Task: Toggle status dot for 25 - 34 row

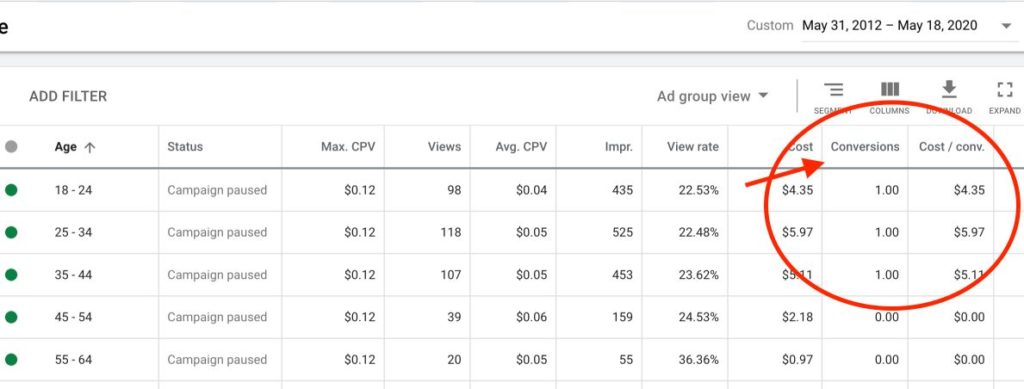Action: pos(11,232)
